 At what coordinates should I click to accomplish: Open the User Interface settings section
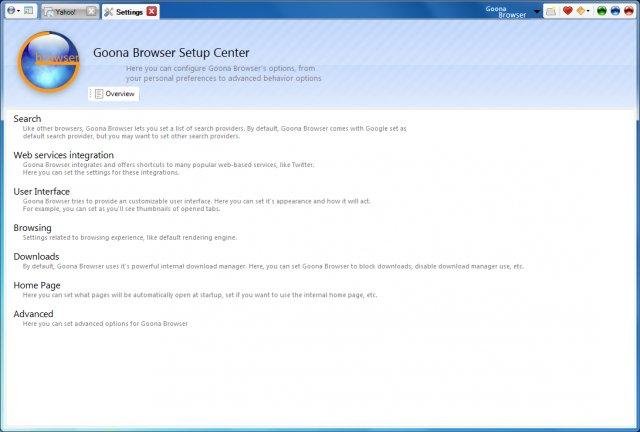point(42,192)
